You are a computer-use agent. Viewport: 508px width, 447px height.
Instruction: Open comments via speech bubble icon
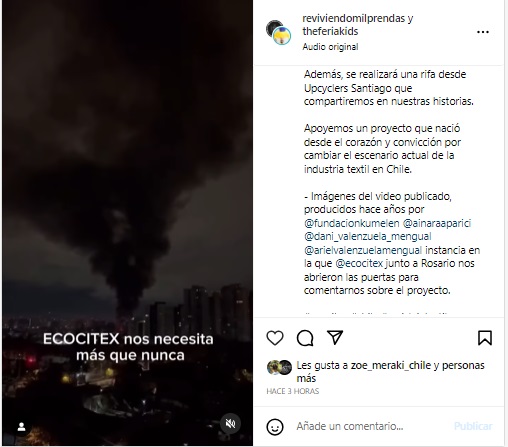[305, 338]
